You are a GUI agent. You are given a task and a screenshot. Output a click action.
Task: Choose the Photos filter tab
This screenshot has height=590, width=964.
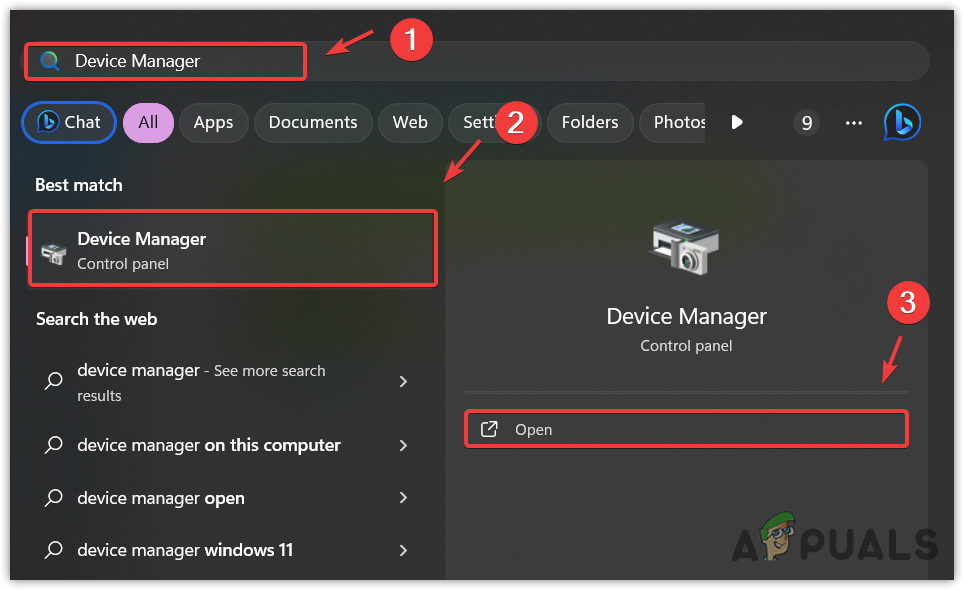673,122
